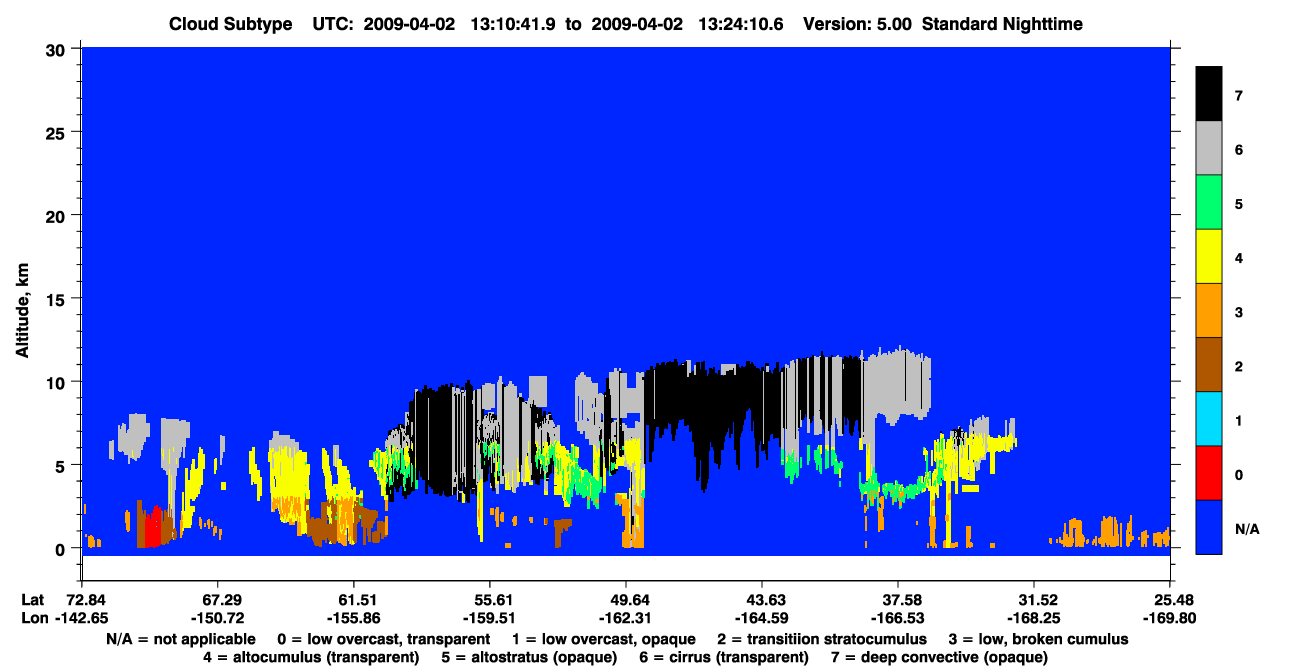
Task: Click '4 = altocumulus (transparent)' legend text
Action: click(x=311, y=657)
